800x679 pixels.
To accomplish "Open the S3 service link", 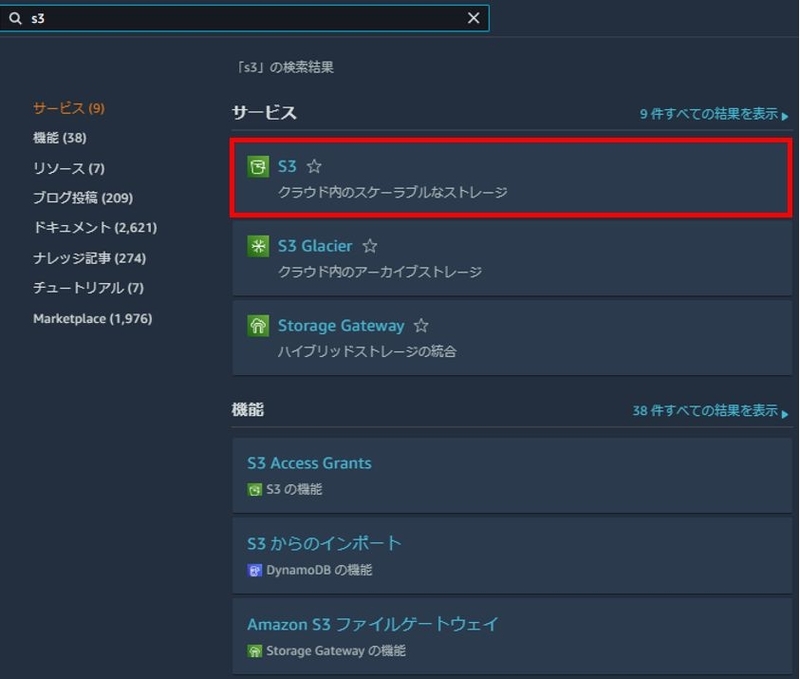I will click(x=287, y=166).
